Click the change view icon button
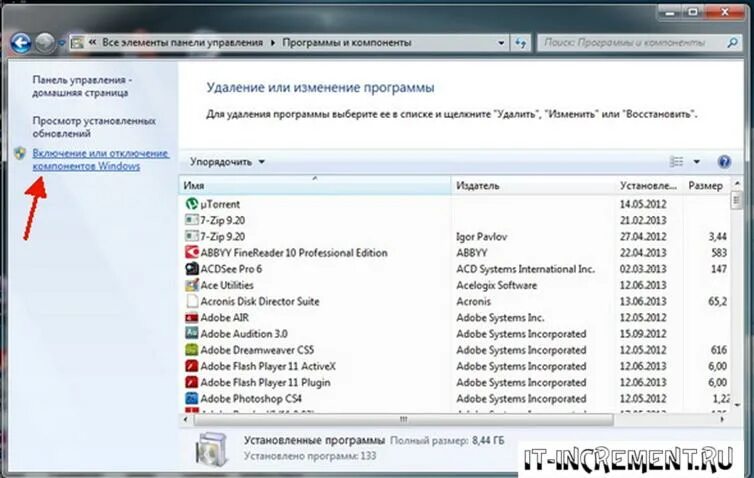 (676, 162)
